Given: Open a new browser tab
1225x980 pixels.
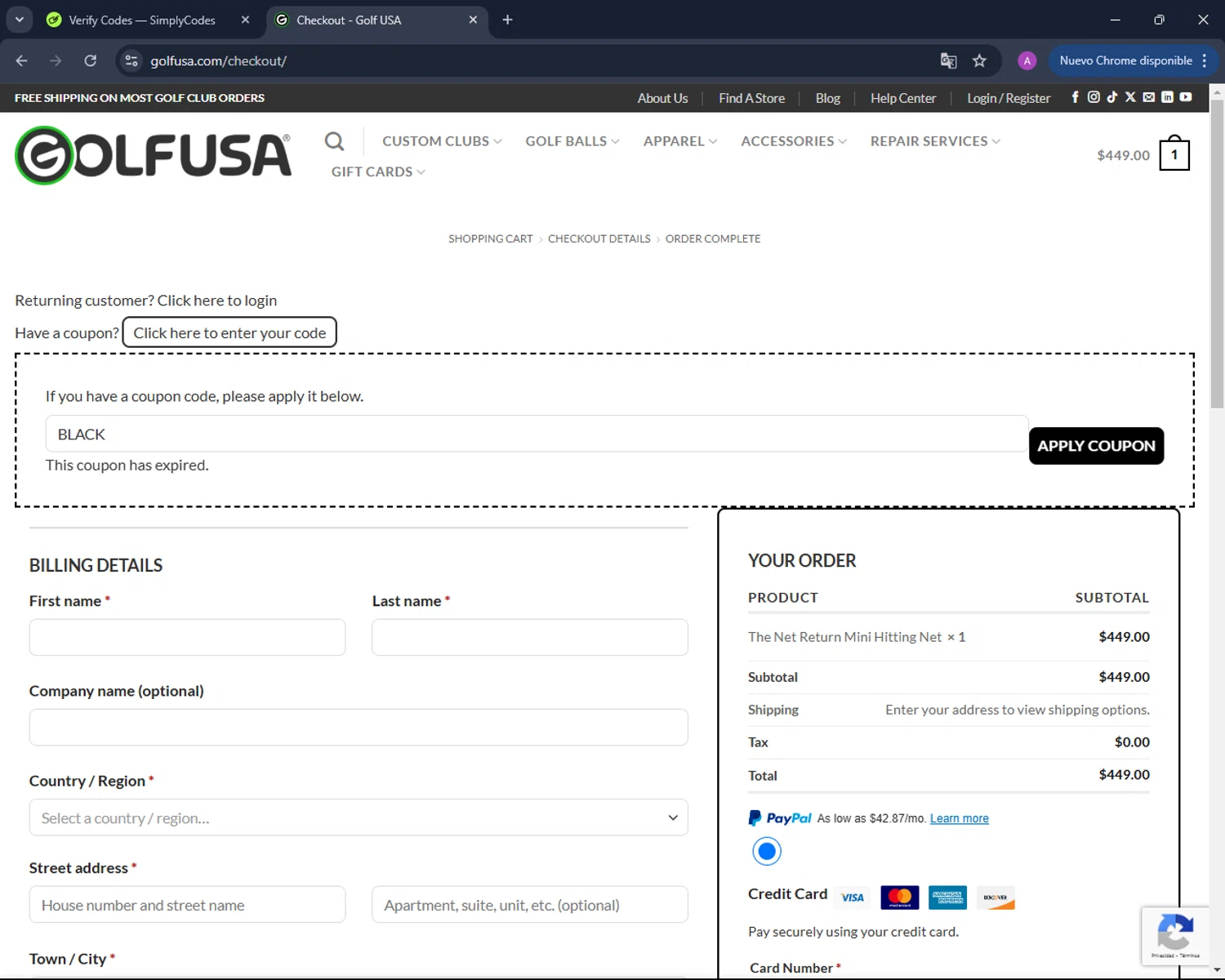Looking at the screenshot, I should [507, 20].
